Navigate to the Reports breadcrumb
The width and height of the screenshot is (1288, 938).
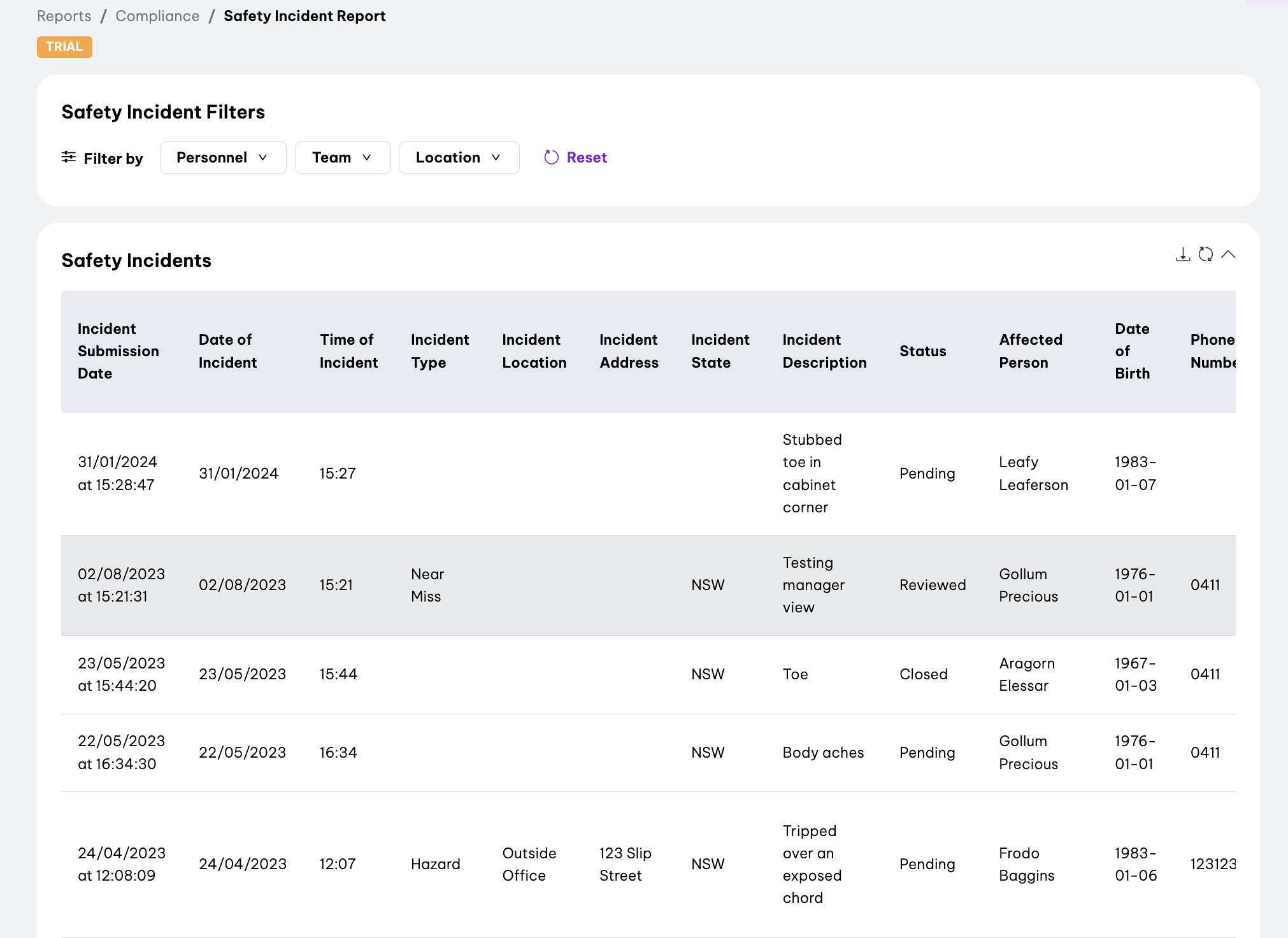click(x=64, y=15)
